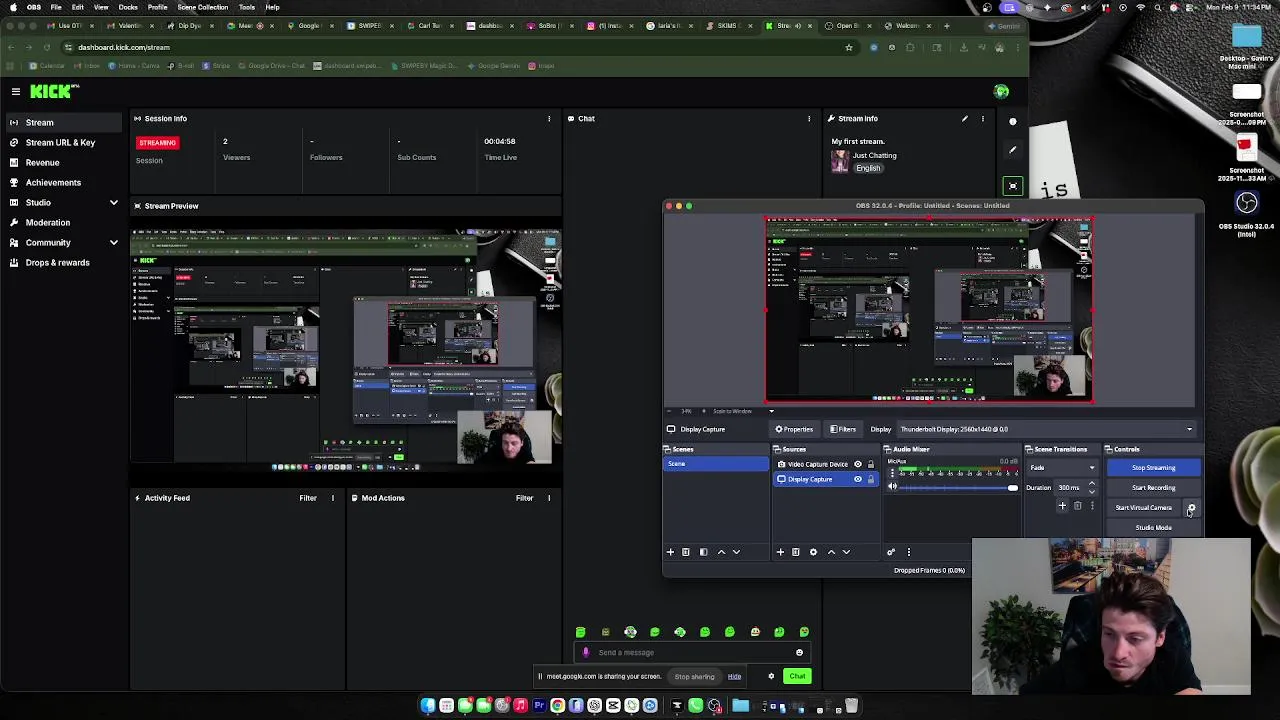
Task: Open scene filters in Scenes toolbar
Action: [703, 552]
